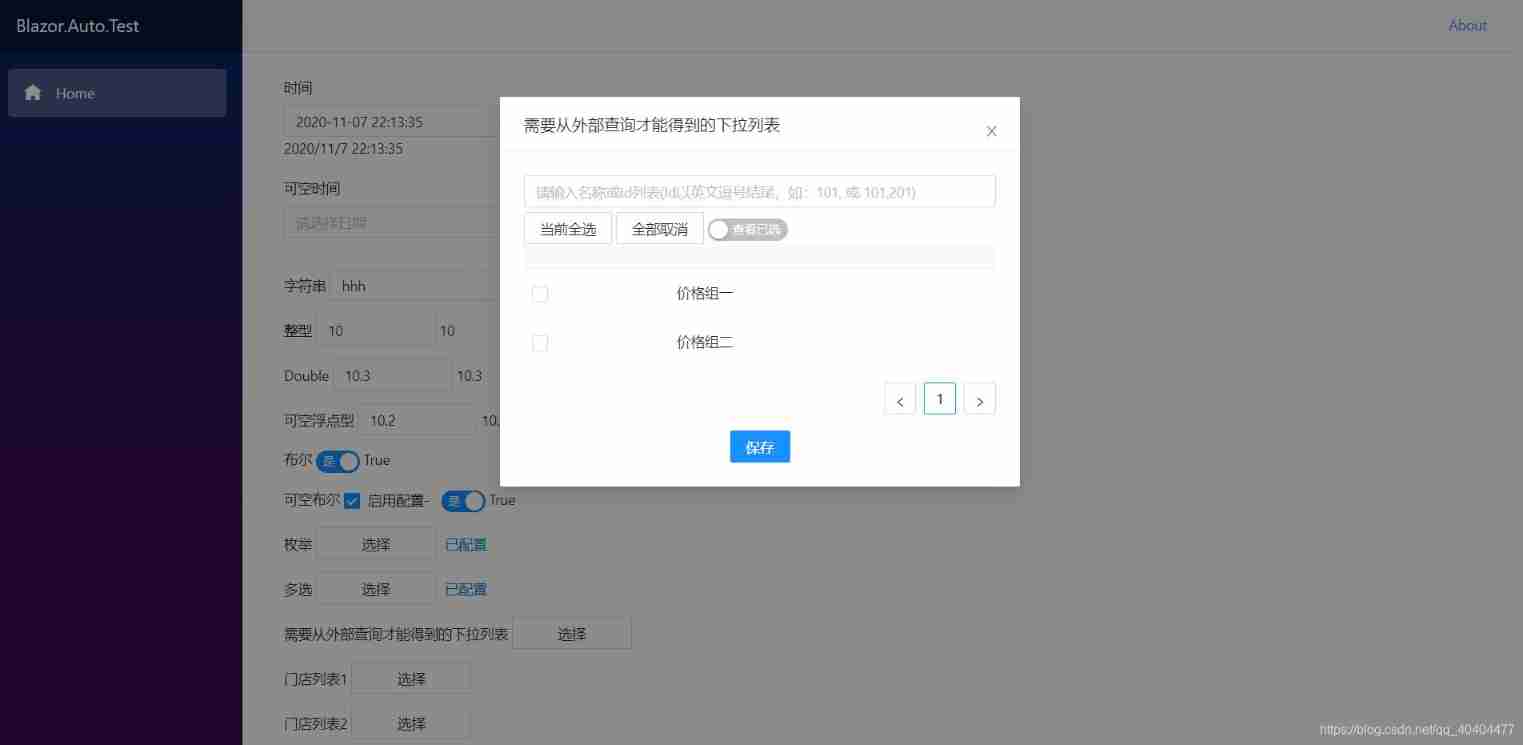Click the 可空时间 date picker field
1523x745 pixels.
point(392,222)
